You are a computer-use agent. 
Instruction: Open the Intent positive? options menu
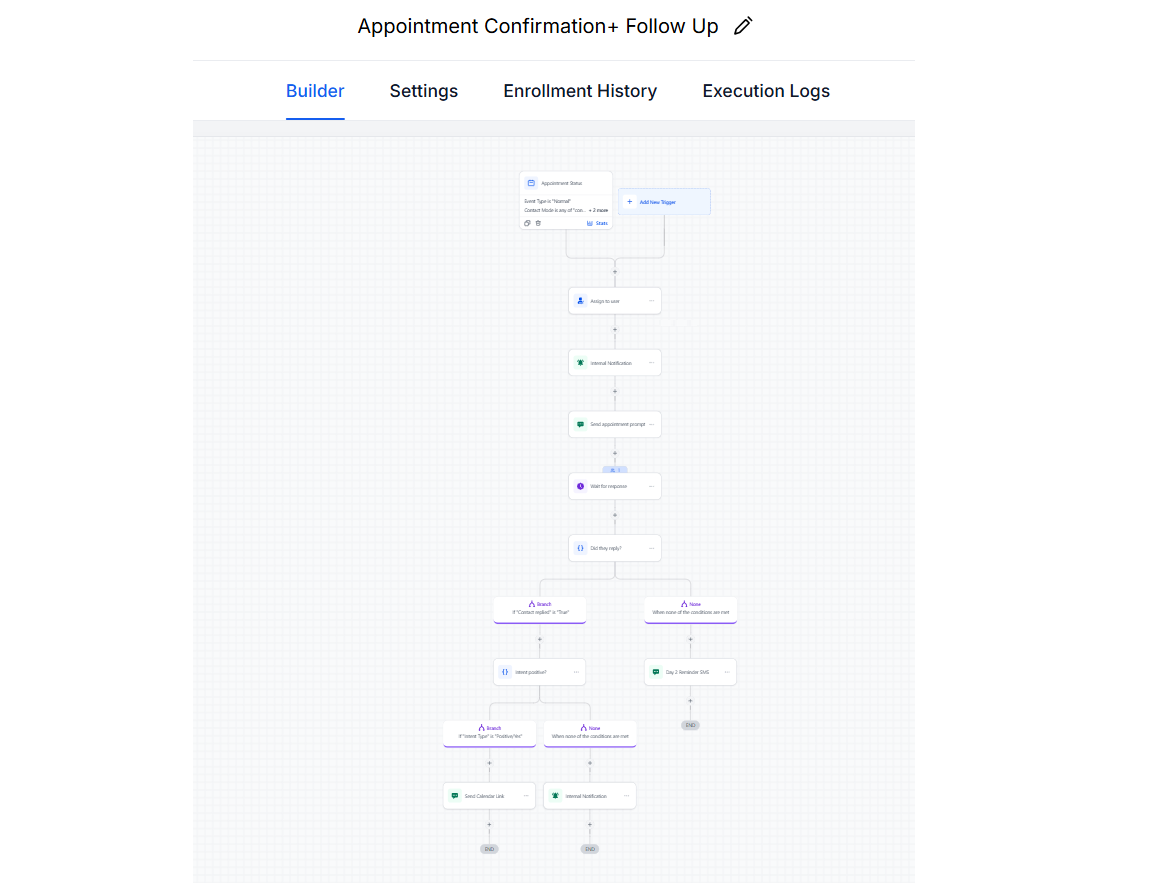[577, 672]
